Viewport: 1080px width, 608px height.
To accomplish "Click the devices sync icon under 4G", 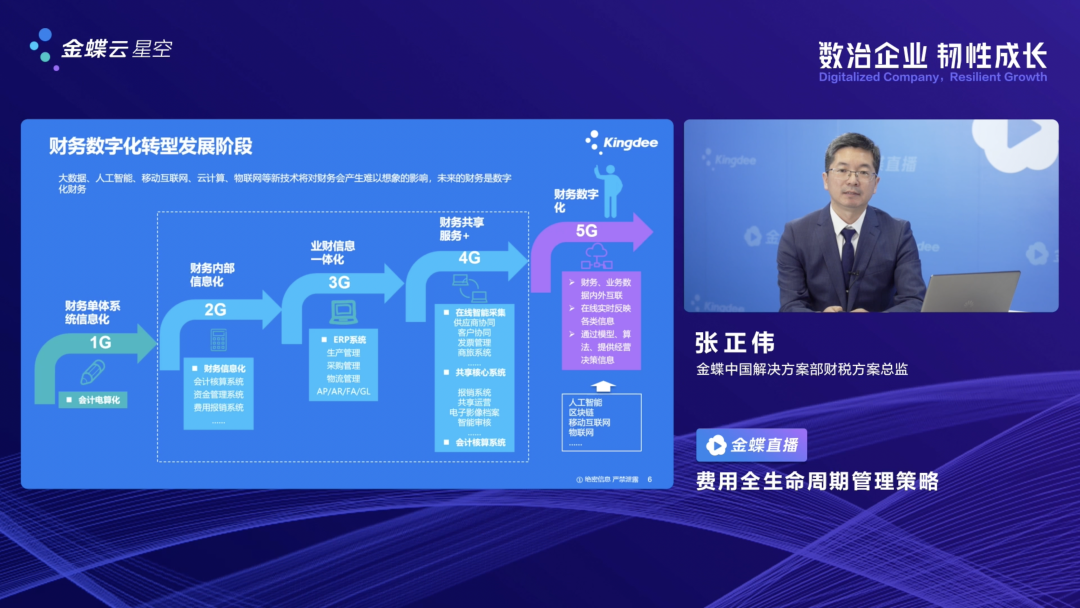I will (467, 289).
